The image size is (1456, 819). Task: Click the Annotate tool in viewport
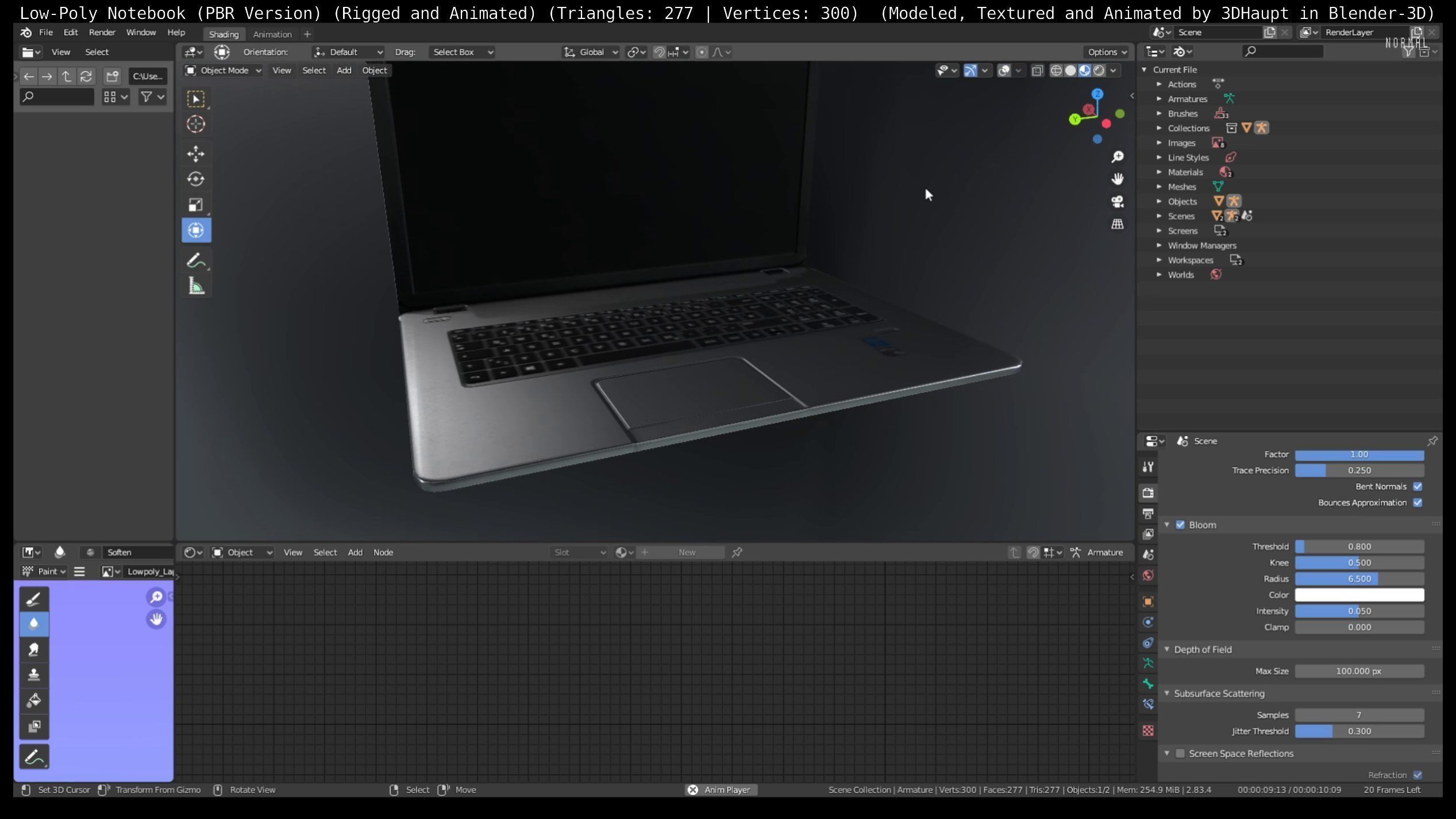(195, 260)
